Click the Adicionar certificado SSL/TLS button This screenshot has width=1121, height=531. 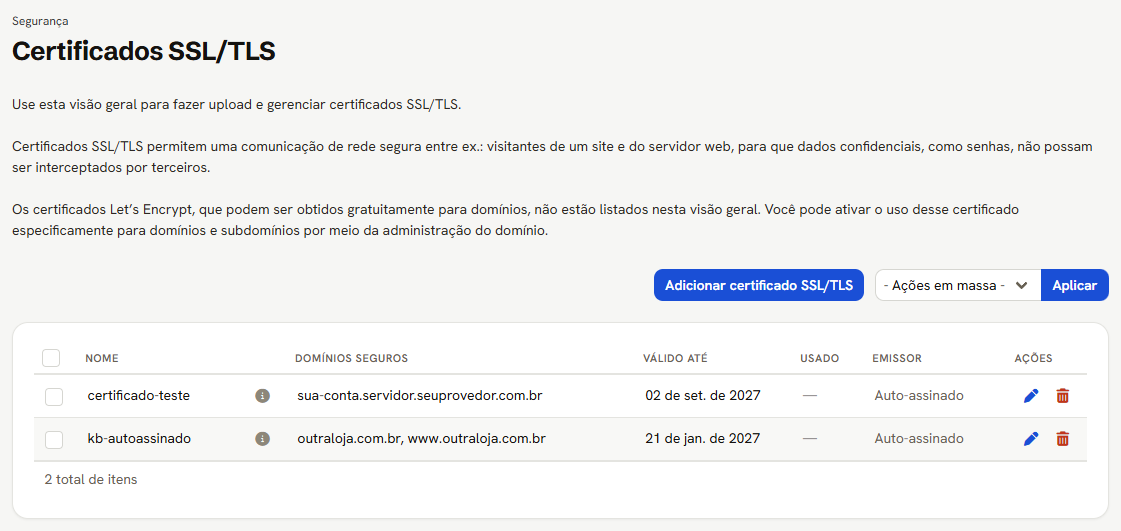point(759,285)
